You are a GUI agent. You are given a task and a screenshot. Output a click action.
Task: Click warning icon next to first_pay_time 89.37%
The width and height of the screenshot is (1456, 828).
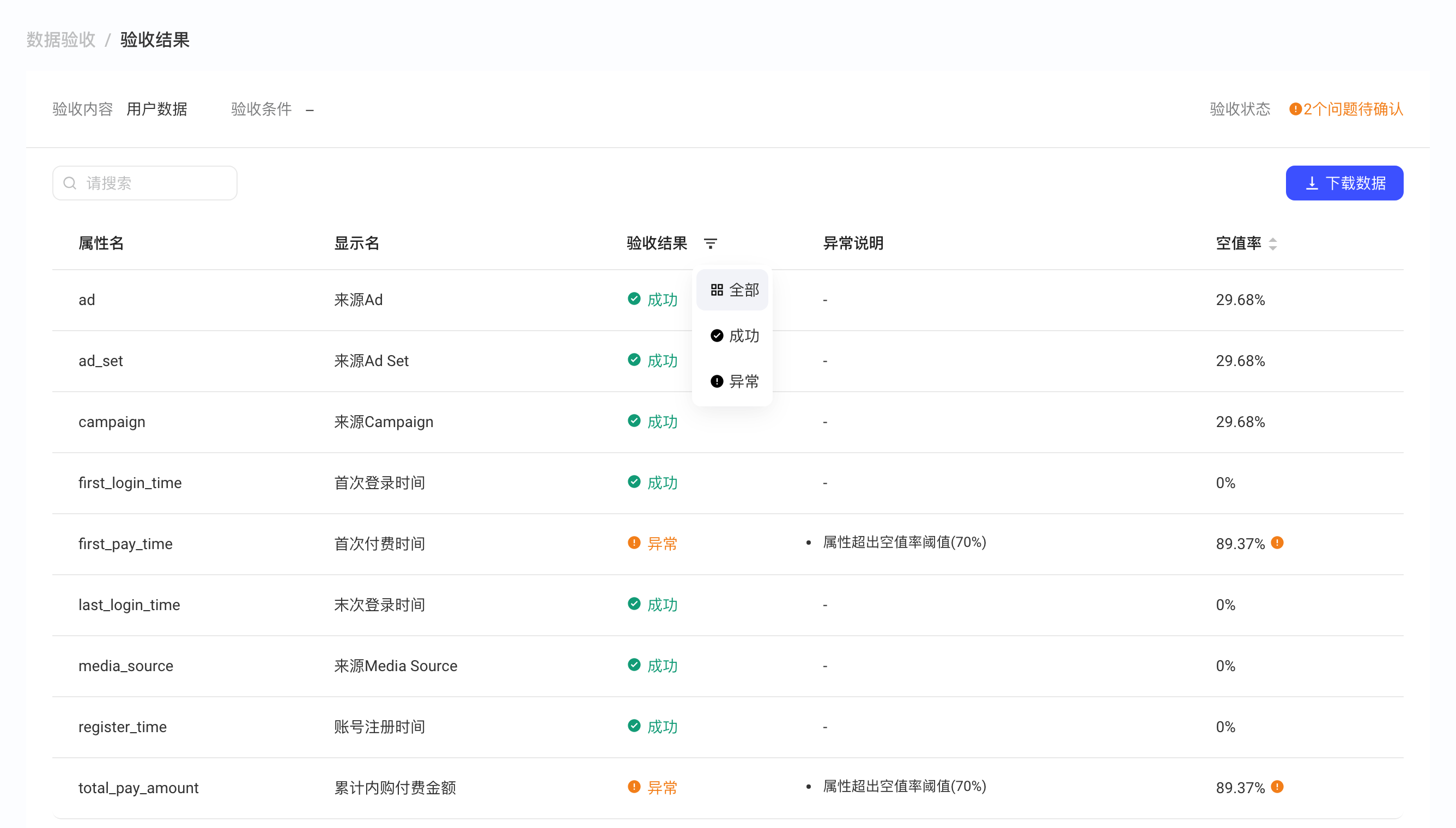point(1277,543)
